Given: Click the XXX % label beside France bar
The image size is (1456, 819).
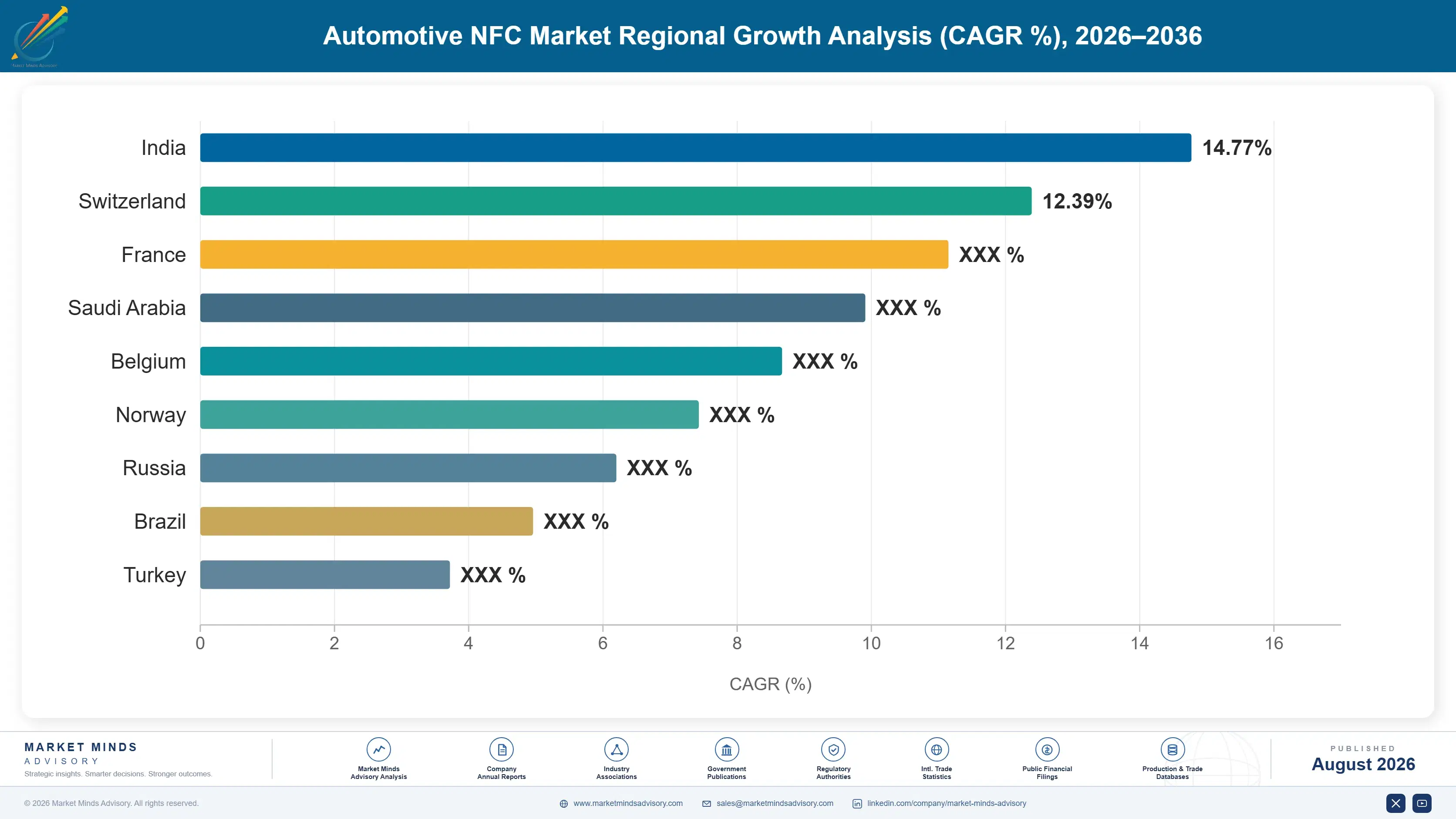Looking at the screenshot, I should pos(991,254).
